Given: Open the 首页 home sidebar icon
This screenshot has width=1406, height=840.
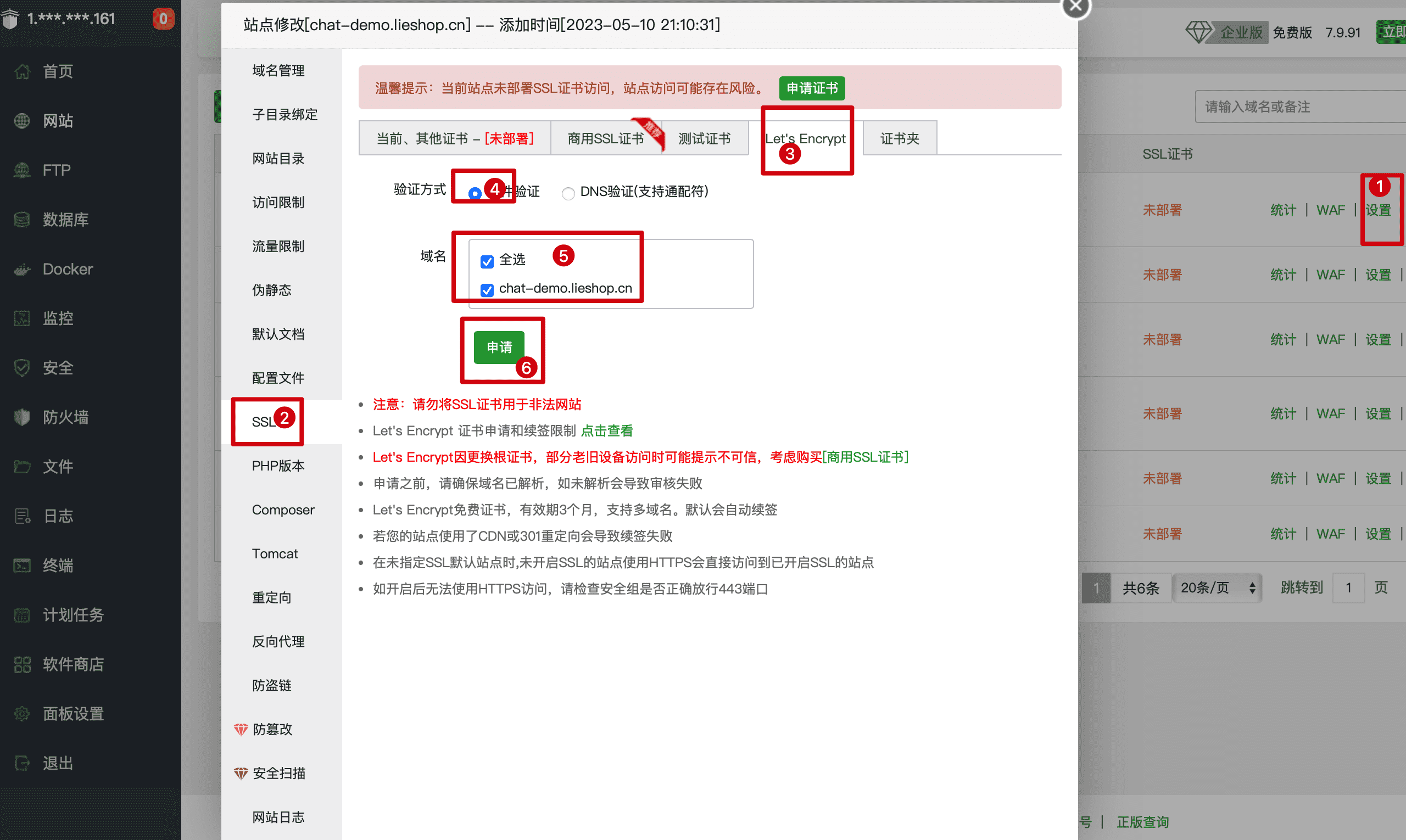Looking at the screenshot, I should 22,71.
